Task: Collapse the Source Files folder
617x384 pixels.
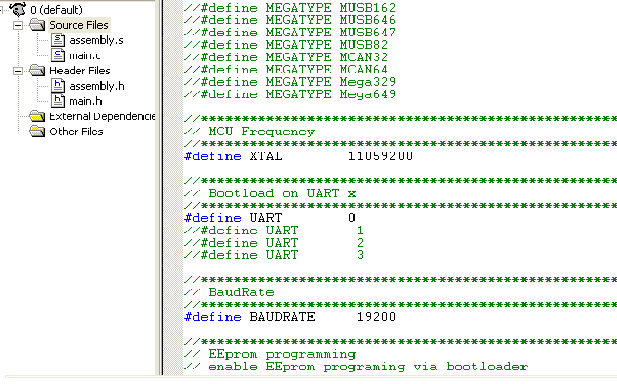Action: pos(18,26)
